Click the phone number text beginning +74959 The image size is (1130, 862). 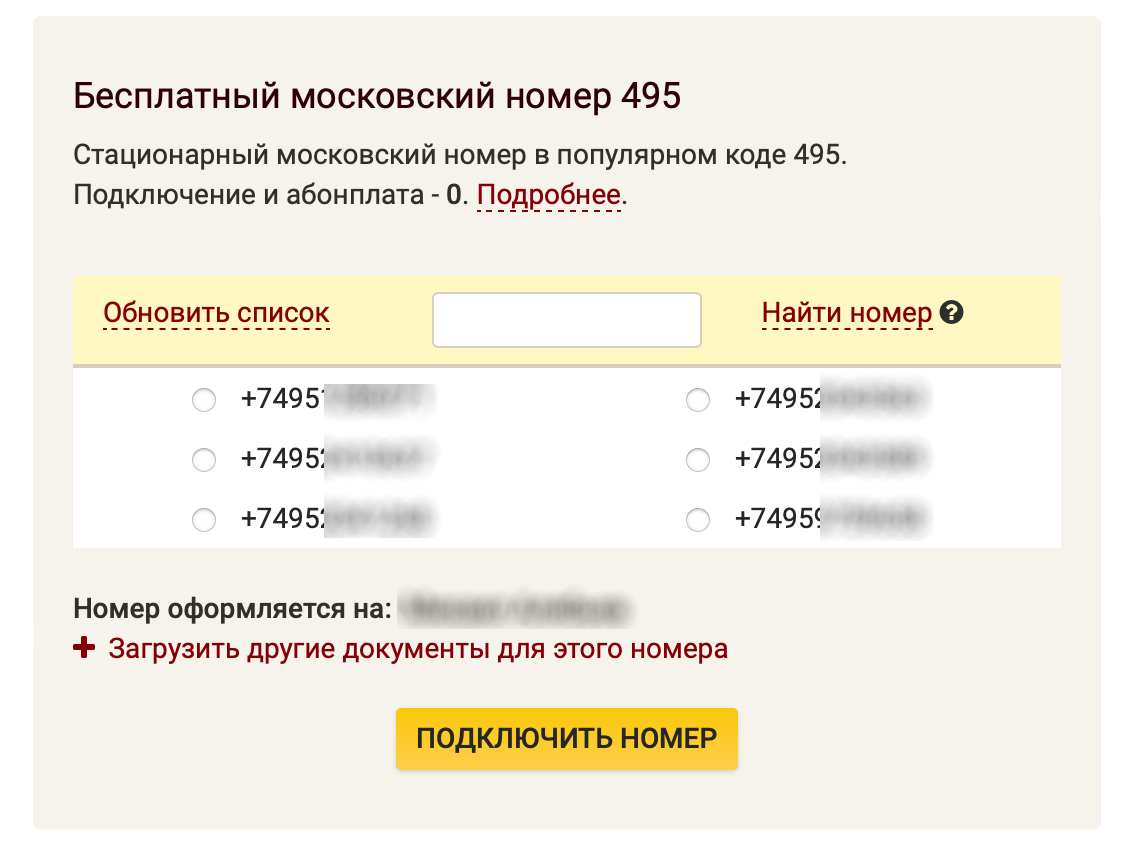coord(831,518)
